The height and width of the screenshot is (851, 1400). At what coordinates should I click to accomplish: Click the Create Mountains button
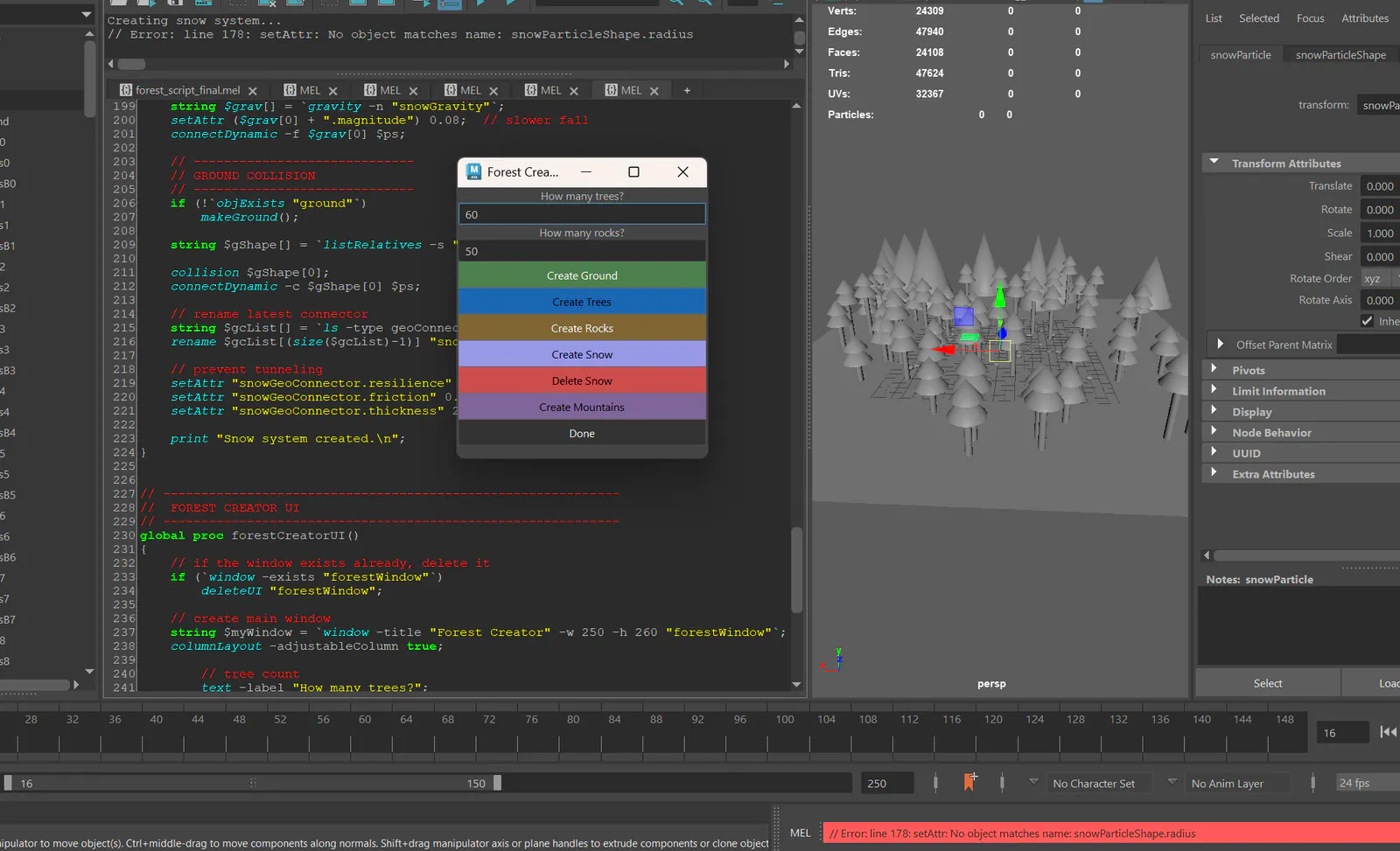(582, 407)
